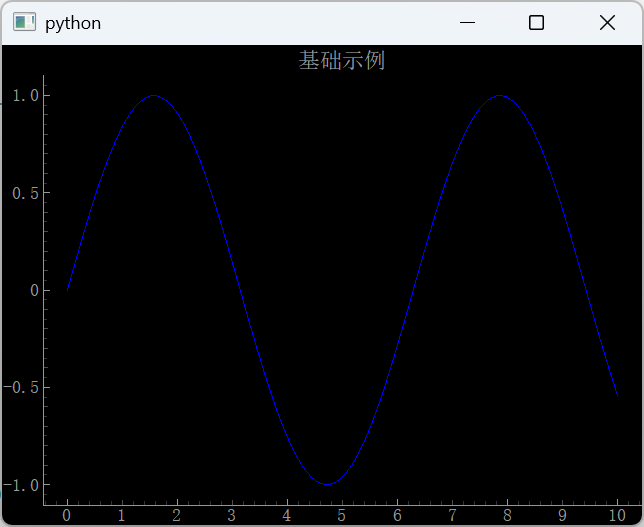The width and height of the screenshot is (644, 527).
Task: Click x-axis tick label 8
Action: point(507,515)
